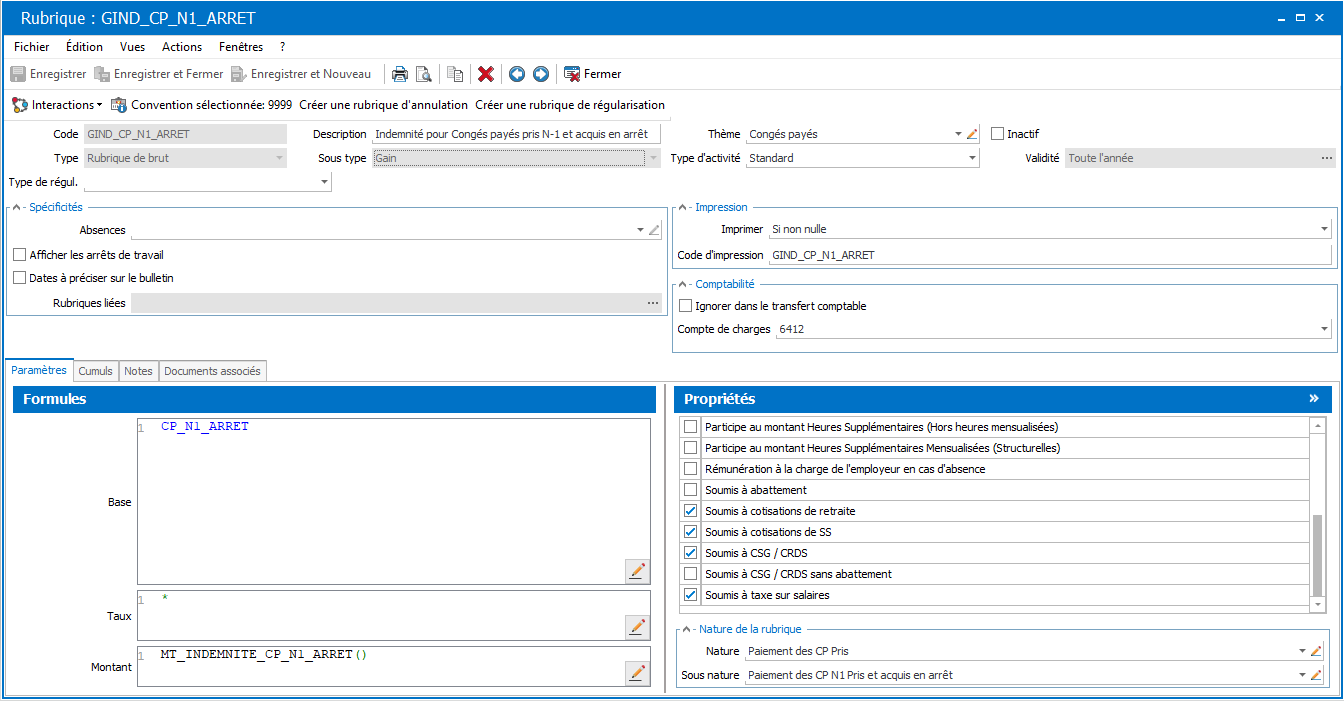Open the ? help menu

coord(283,47)
